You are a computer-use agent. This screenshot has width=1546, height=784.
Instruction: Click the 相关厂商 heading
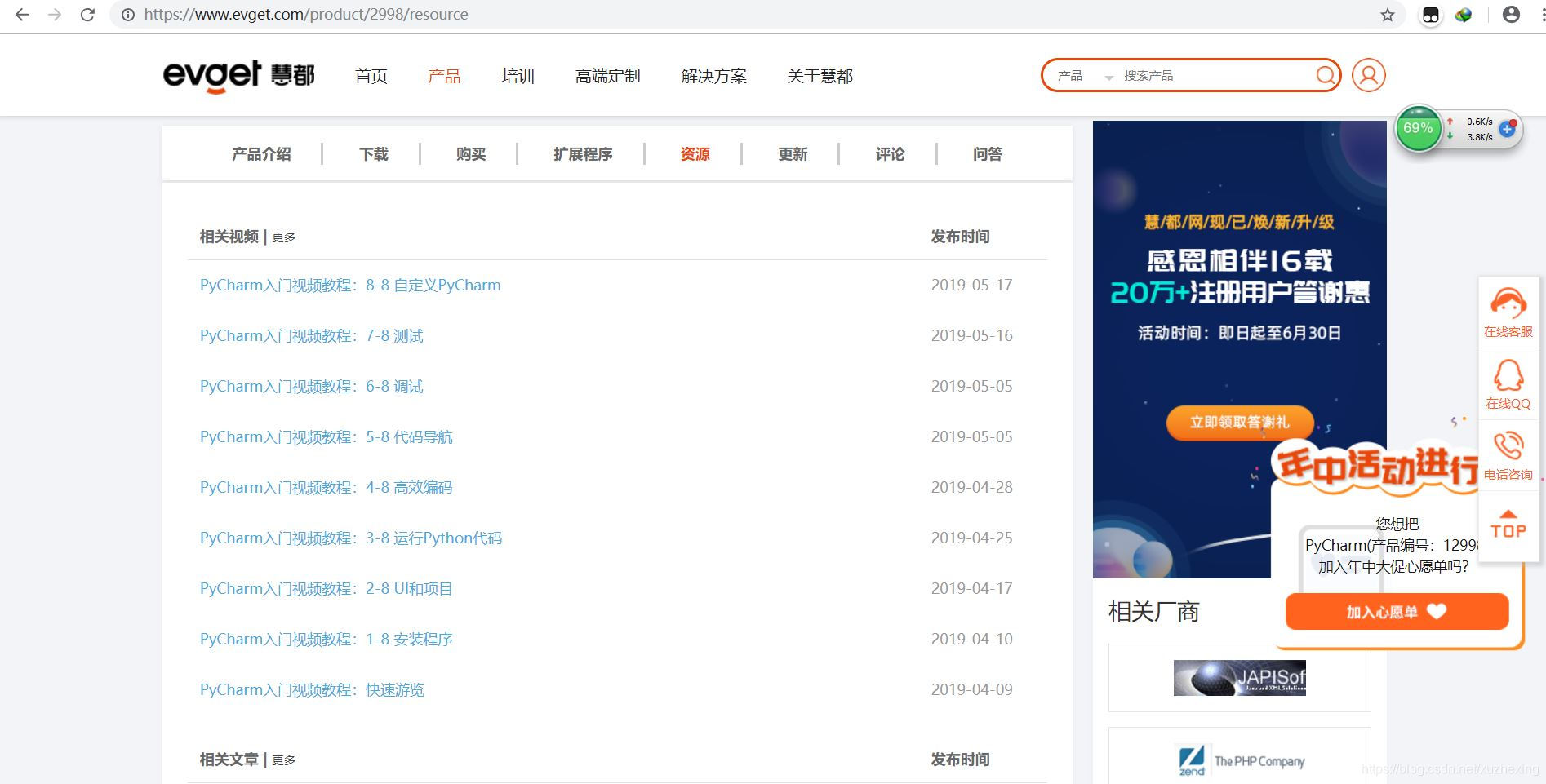[x=1153, y=611]
